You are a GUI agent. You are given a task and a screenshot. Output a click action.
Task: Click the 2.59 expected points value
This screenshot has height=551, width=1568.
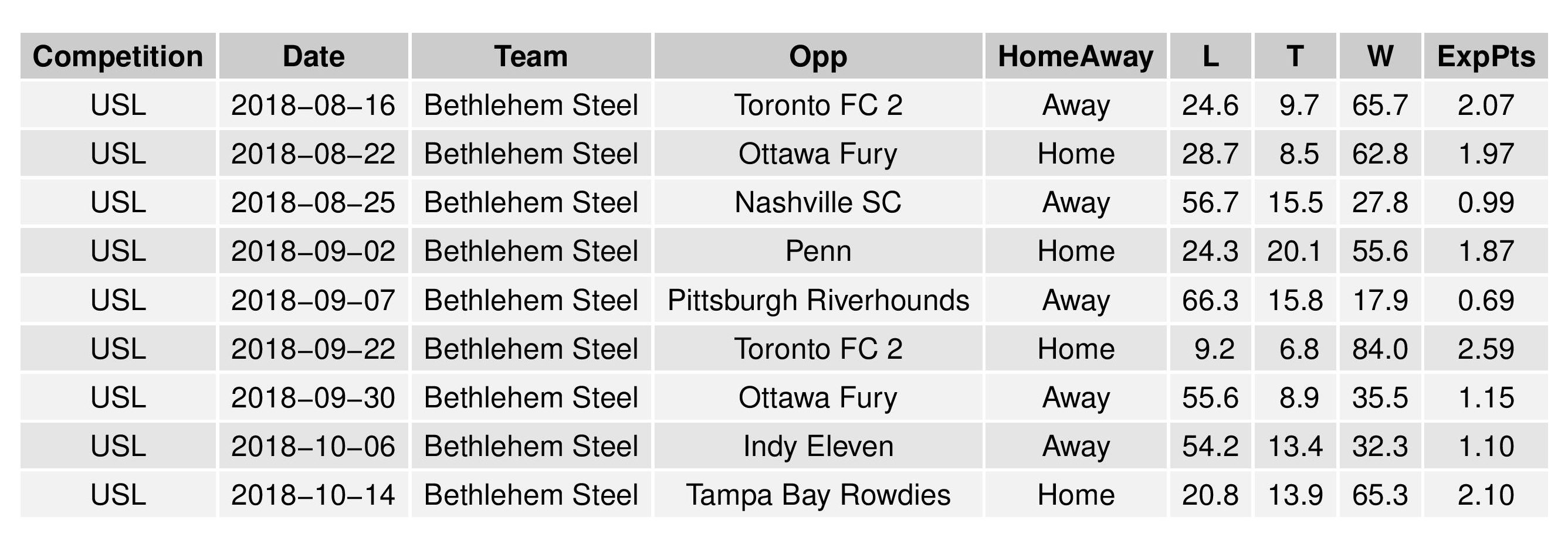(1485, 349)
